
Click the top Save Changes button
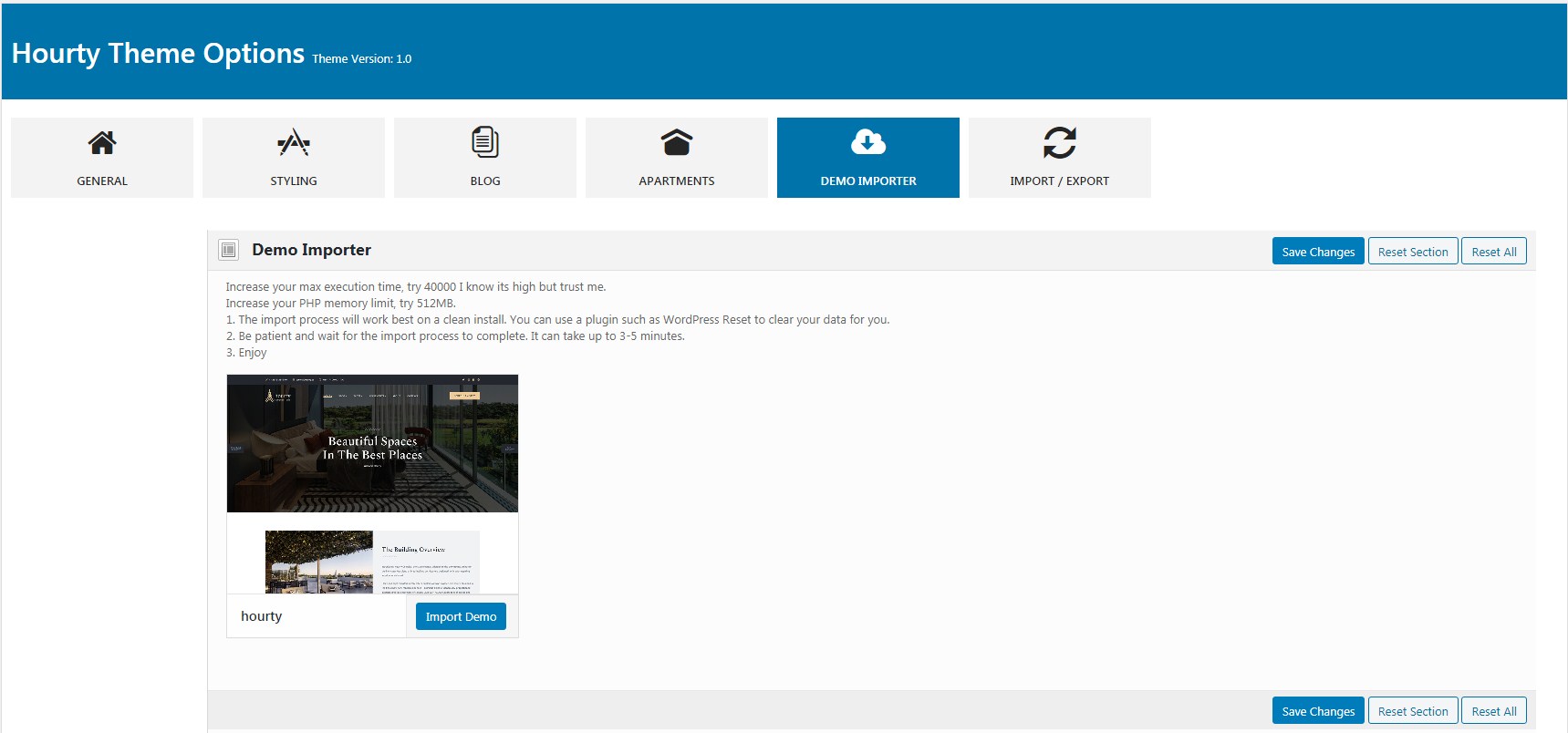pyautogui.click(x=1318, y=252)
